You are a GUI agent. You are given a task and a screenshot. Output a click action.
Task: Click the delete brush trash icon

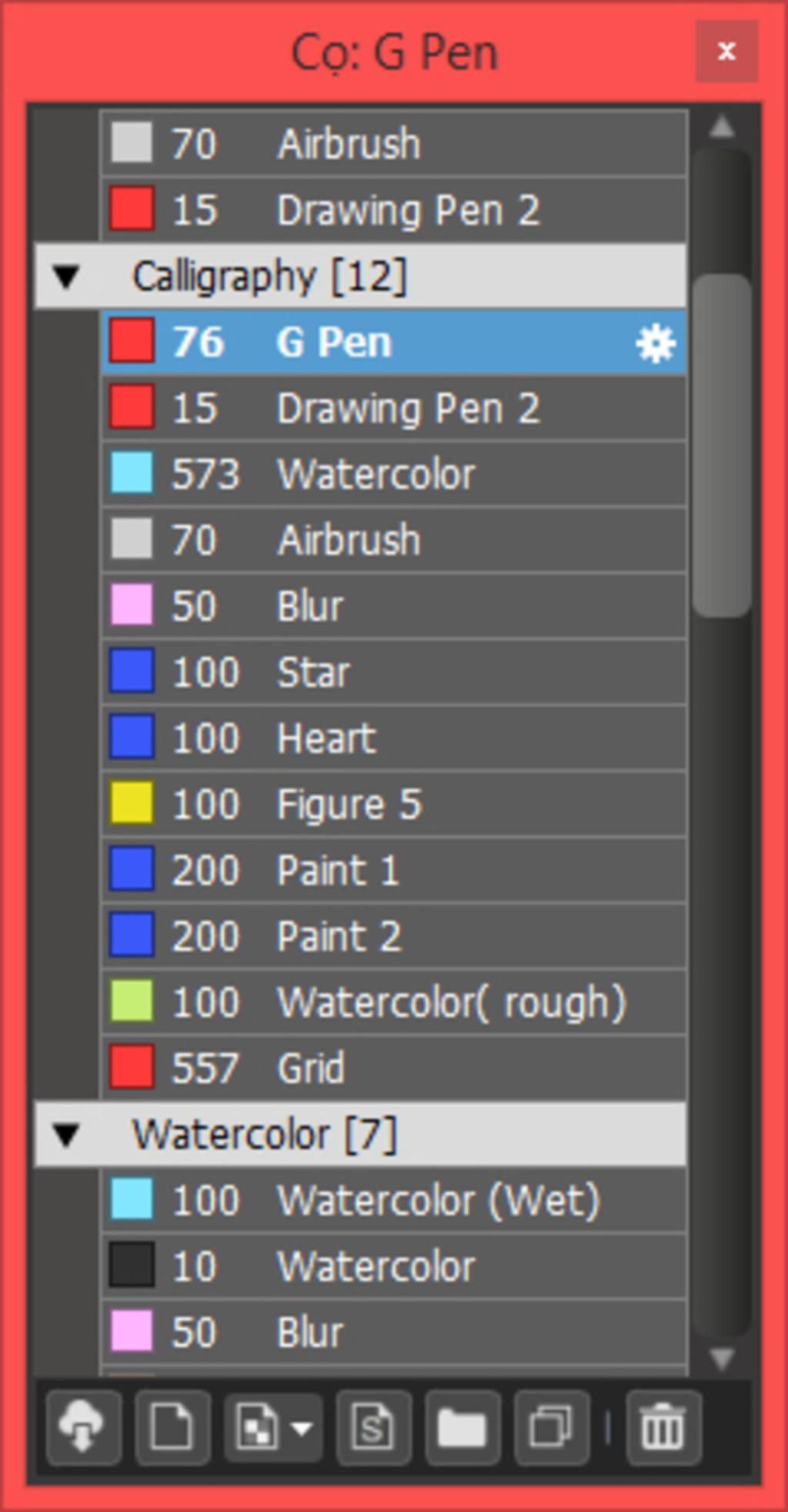coord(663,1428)
